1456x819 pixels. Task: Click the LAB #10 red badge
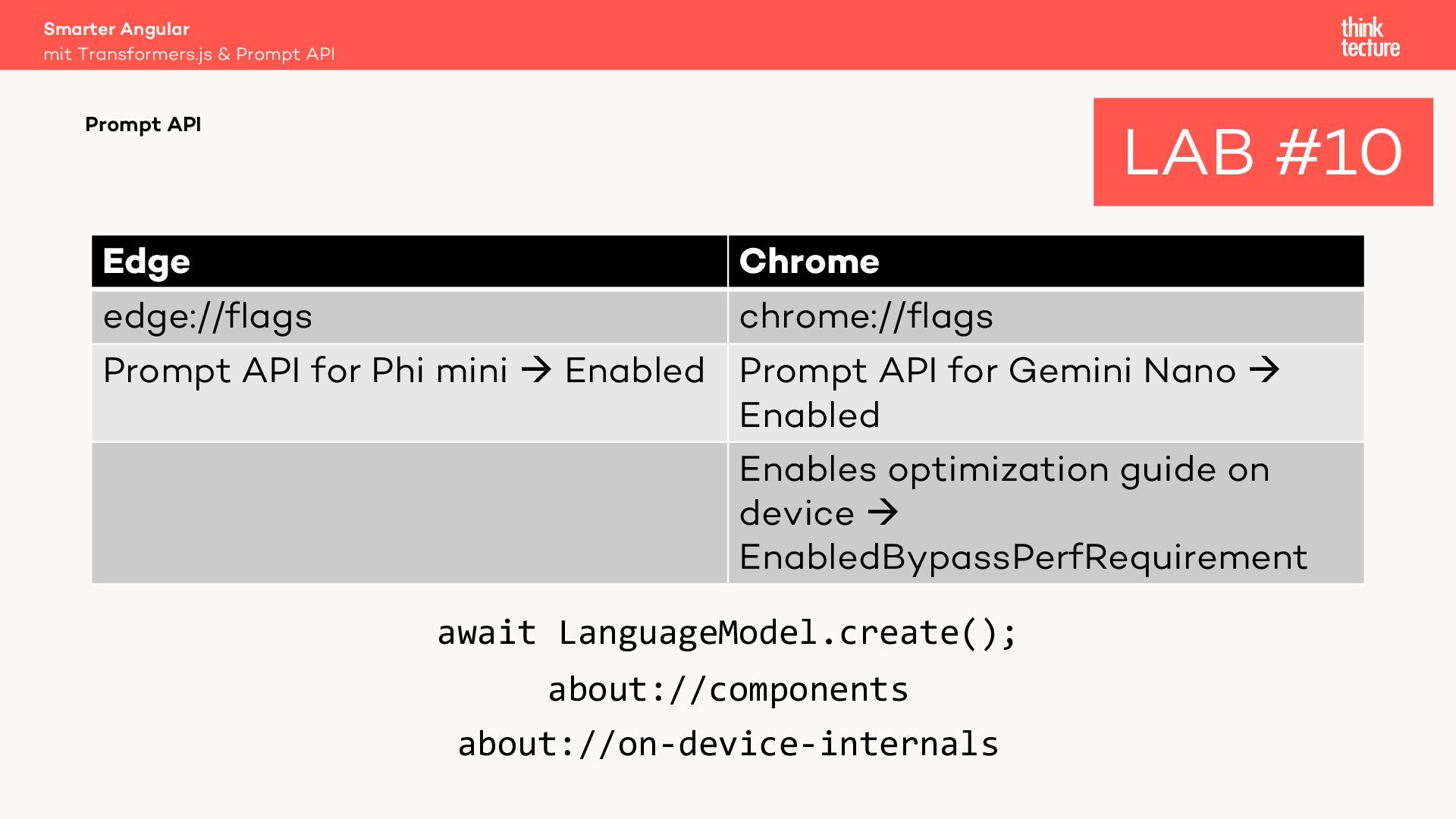click(1263, 152)
